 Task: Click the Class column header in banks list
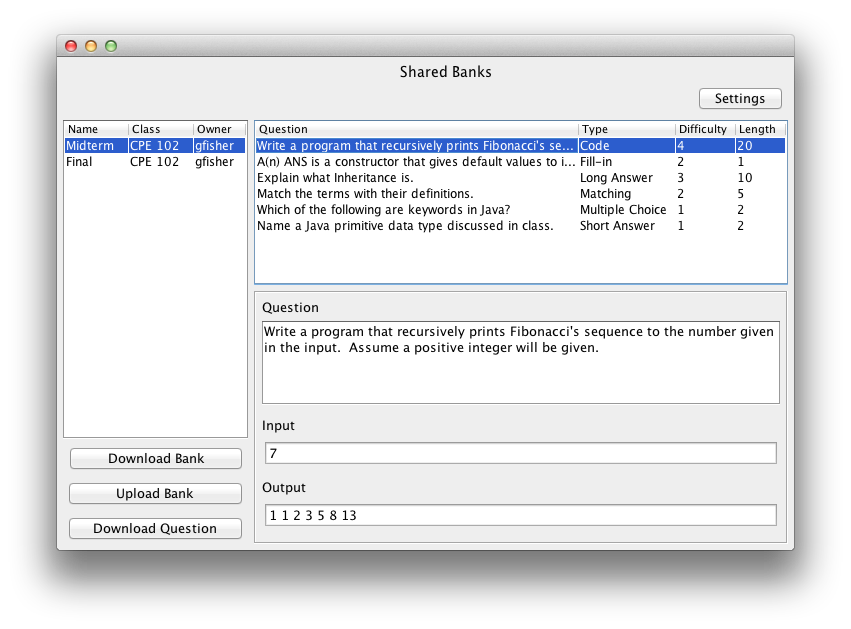point(159,130)
